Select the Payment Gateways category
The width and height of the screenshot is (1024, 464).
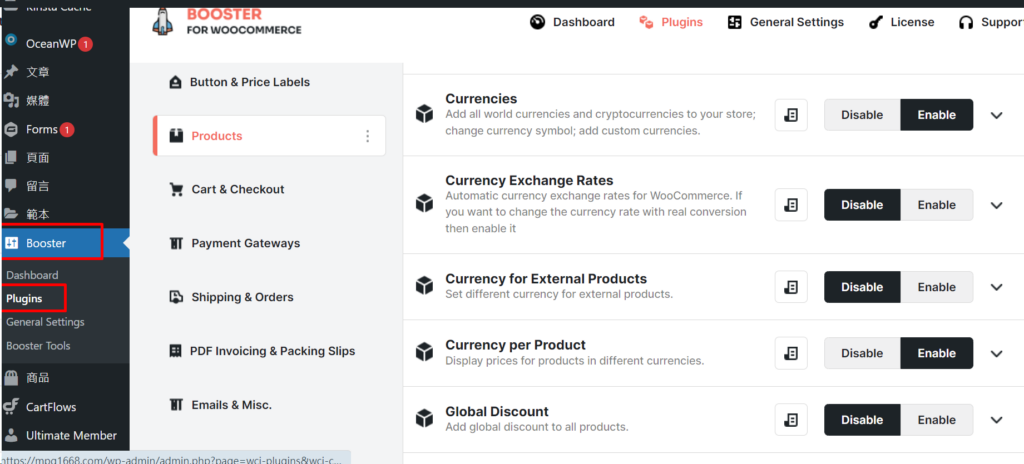(x=245, y=243)
